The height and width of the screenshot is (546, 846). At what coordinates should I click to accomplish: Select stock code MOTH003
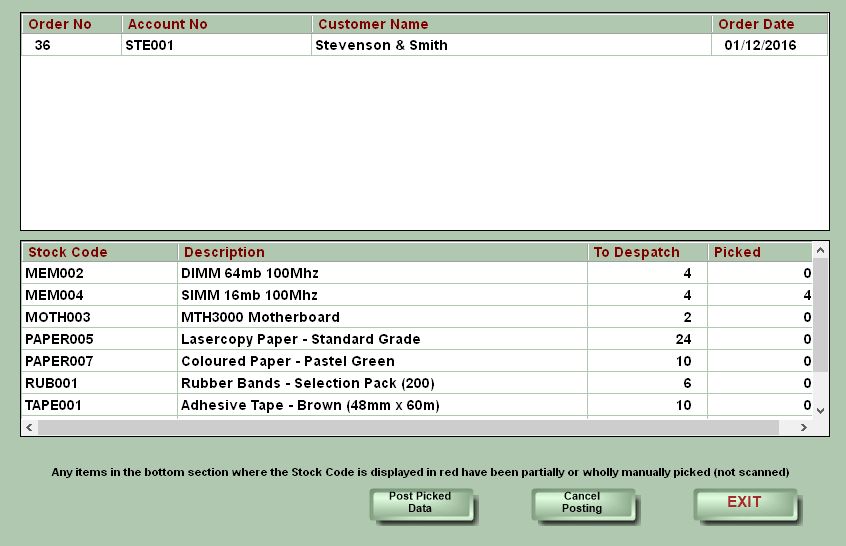click(x=100, y=317)
